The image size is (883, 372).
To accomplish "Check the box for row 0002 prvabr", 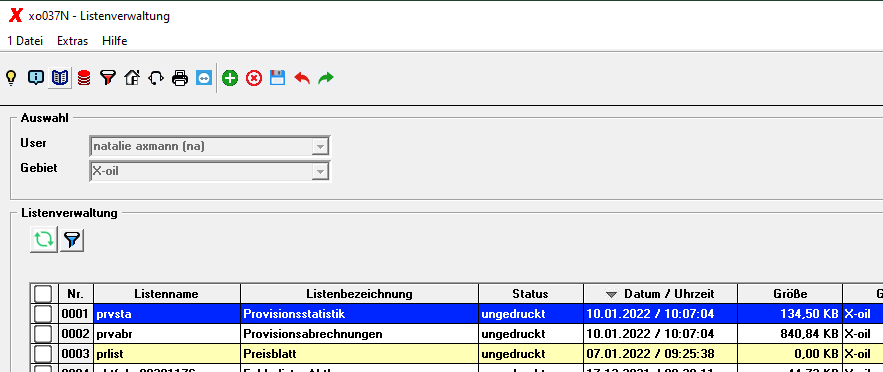I will pyautogui.click(x=43, y=334).
